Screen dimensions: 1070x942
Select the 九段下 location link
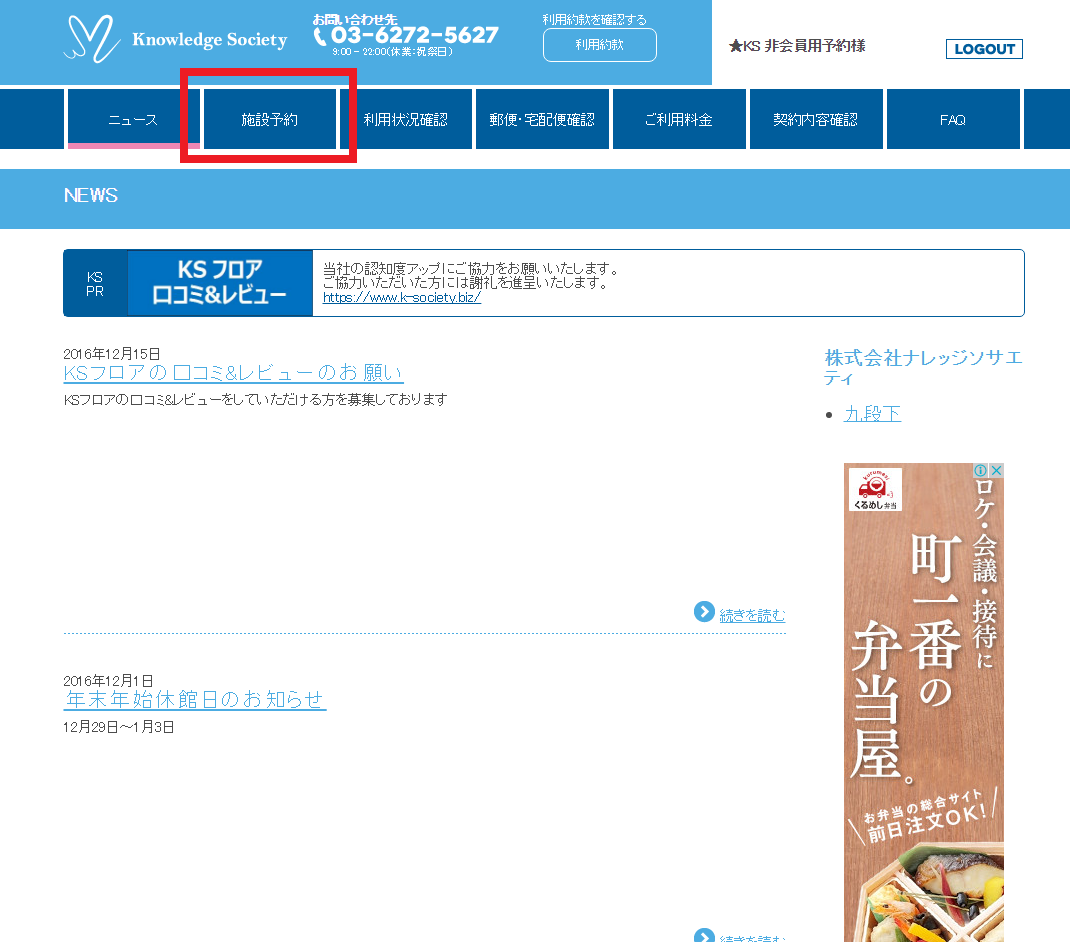(872, 414)
